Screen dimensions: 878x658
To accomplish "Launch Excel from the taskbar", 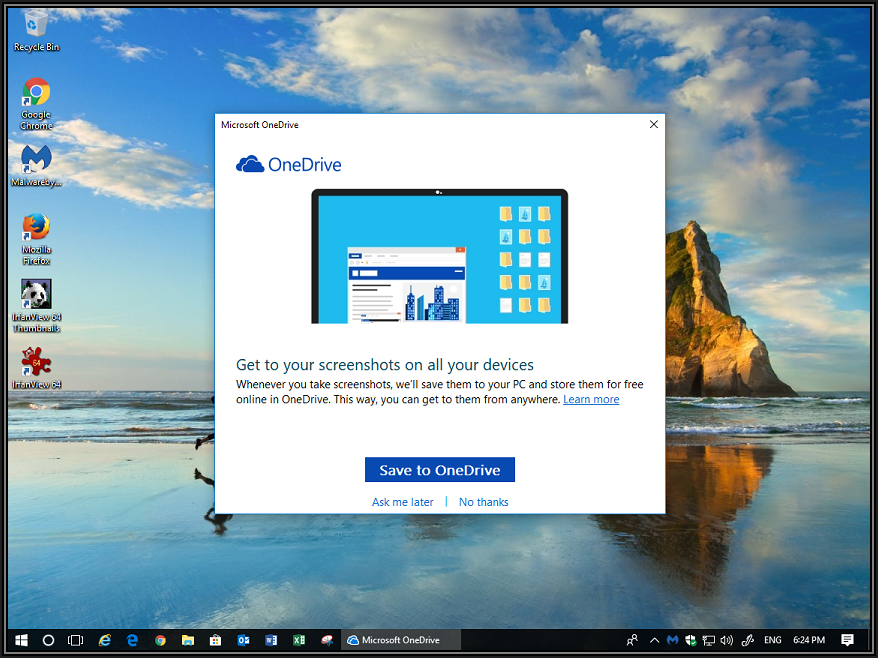I will [299, 640].
